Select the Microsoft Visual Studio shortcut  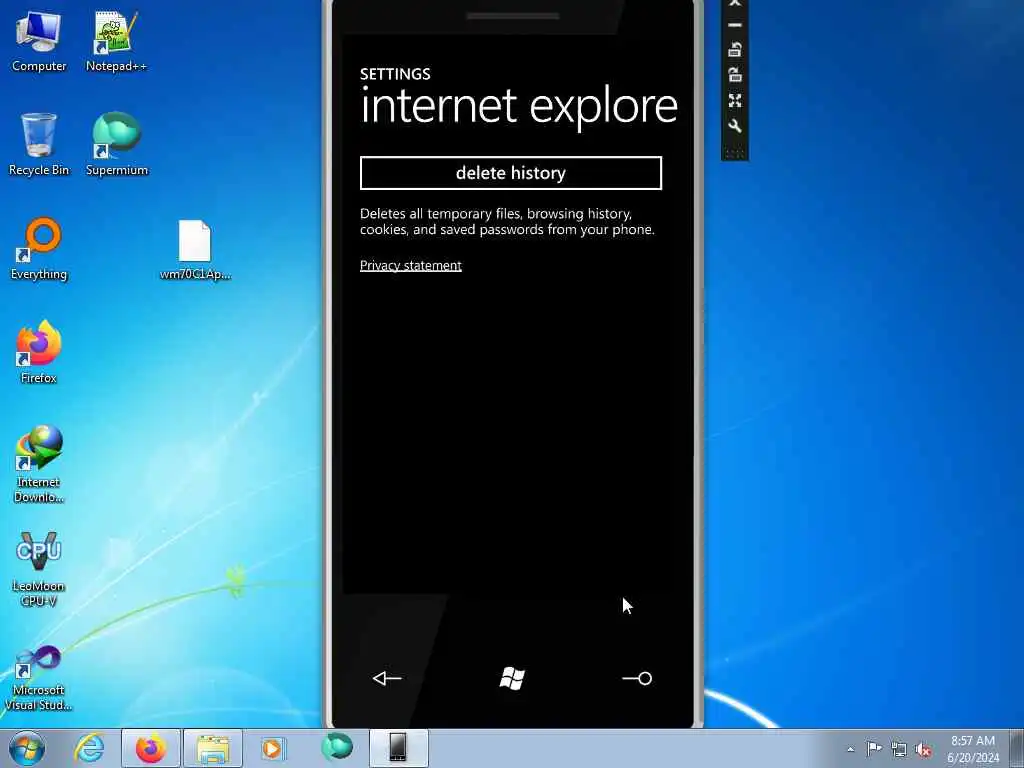pos(39,678)
